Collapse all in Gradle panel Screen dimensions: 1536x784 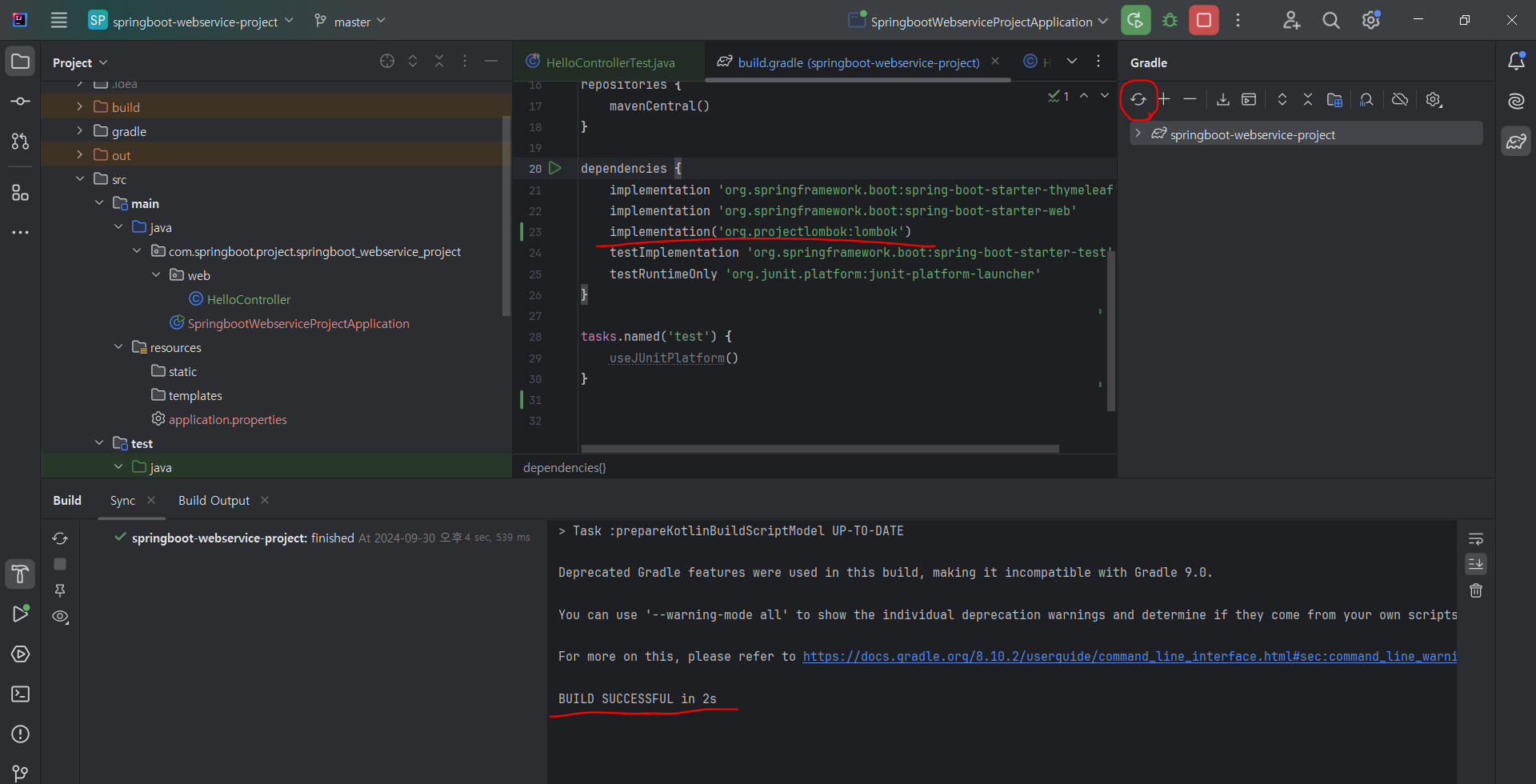[1308, 99]
